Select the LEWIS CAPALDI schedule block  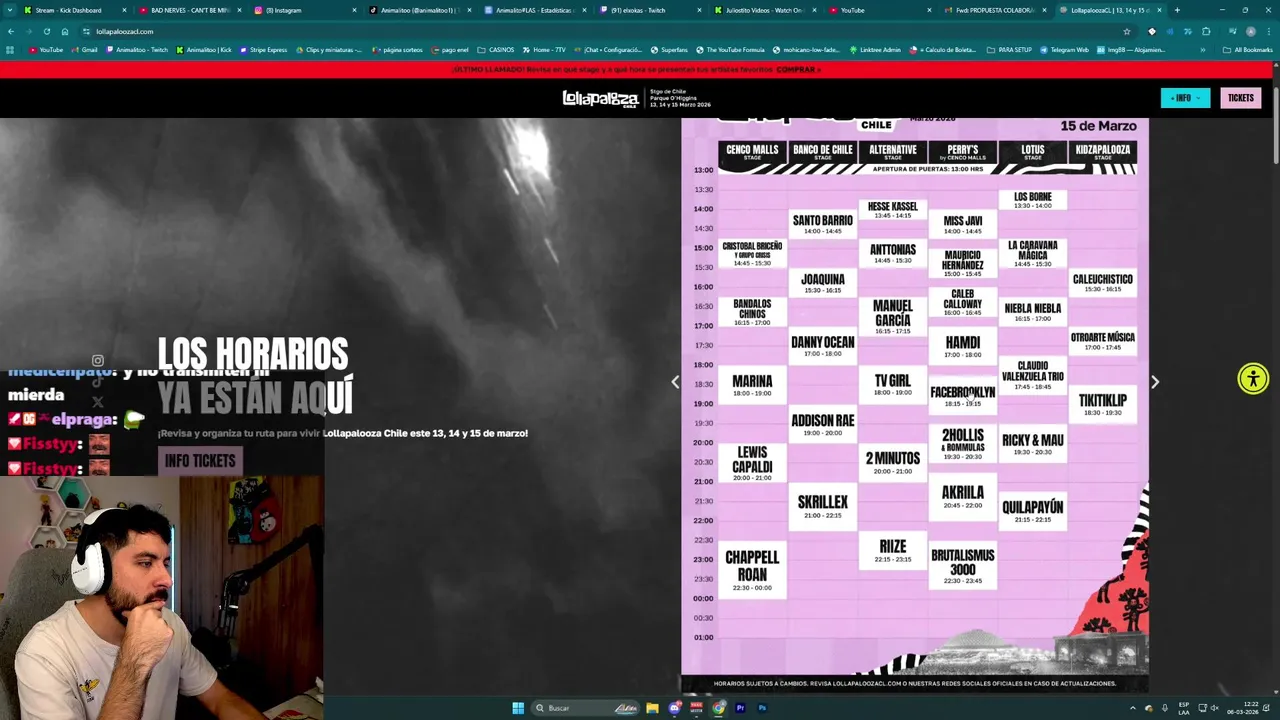[752, 464]
